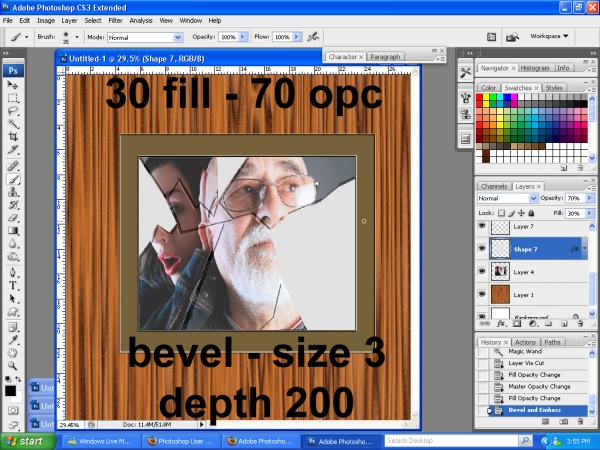600x450 pixels.
Task: Pick the yellow swatch in Swatches top row
Action: (486, 97)
